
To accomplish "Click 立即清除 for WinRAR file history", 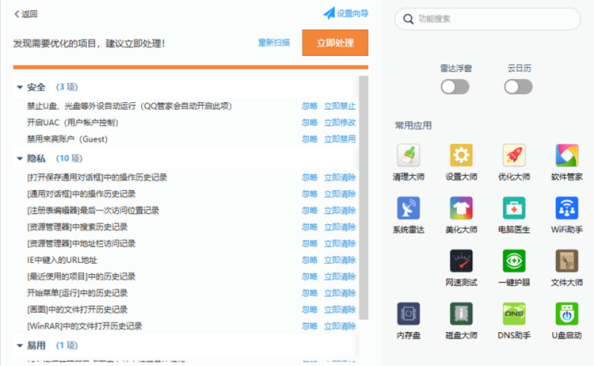I will pos(340,326).
